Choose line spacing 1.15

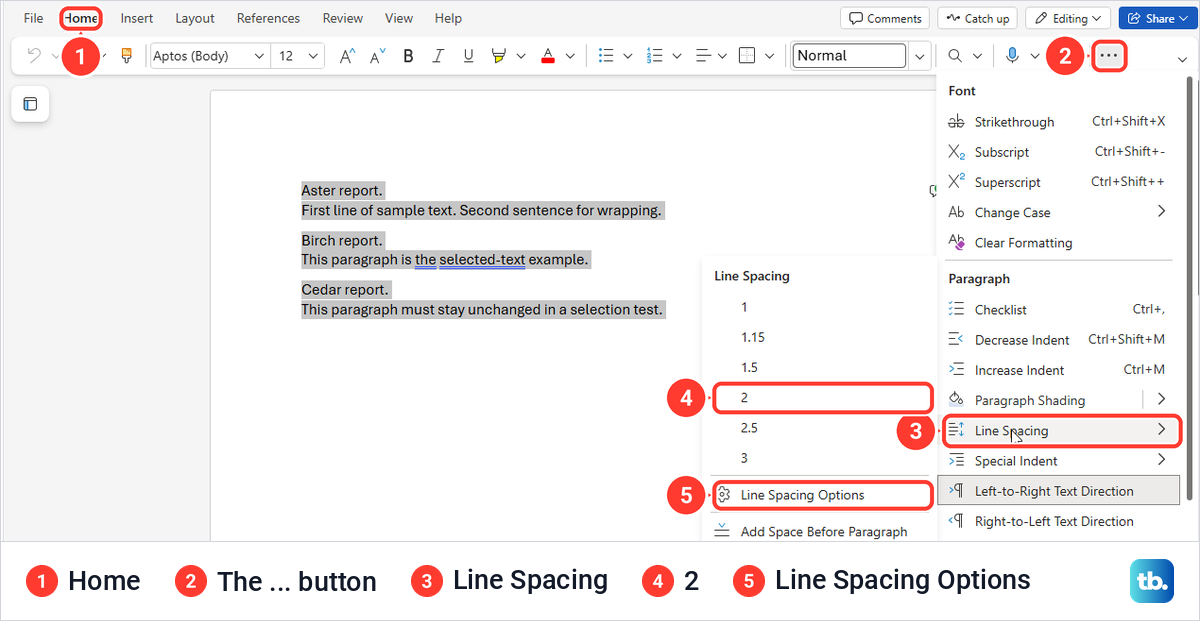pos(821,337)
